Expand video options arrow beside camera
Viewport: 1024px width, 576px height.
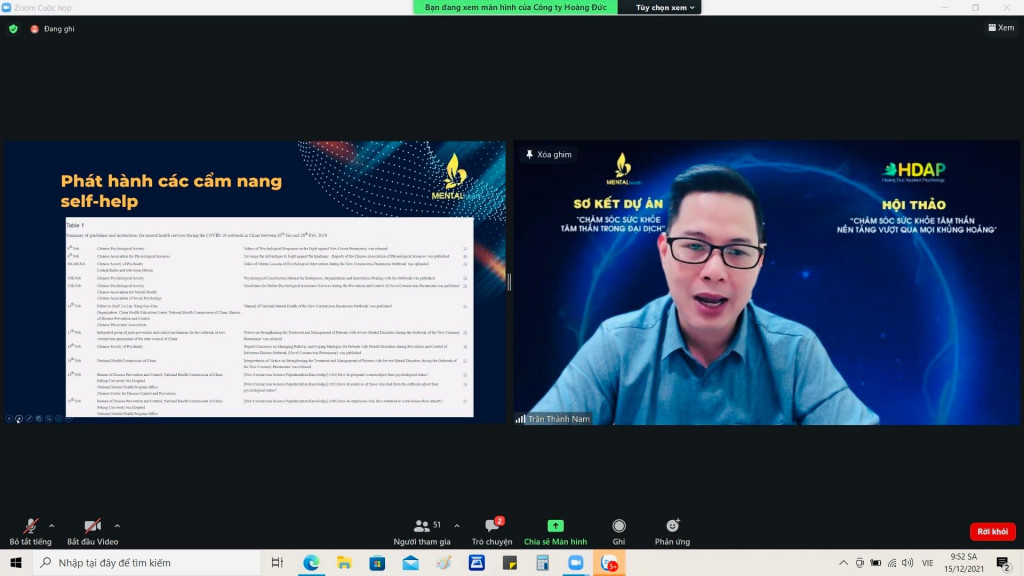click(x=117, y=525)
